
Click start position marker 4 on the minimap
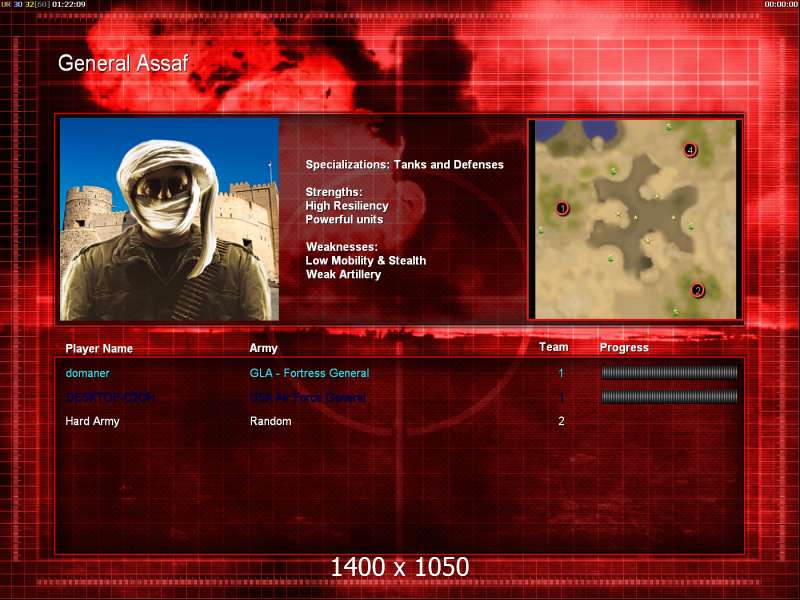pyautogui.click(x=690, y=150)
